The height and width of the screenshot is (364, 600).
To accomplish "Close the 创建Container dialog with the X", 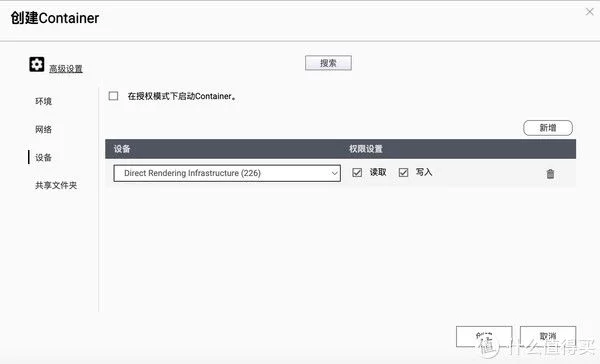I will [x=590, y=12].
